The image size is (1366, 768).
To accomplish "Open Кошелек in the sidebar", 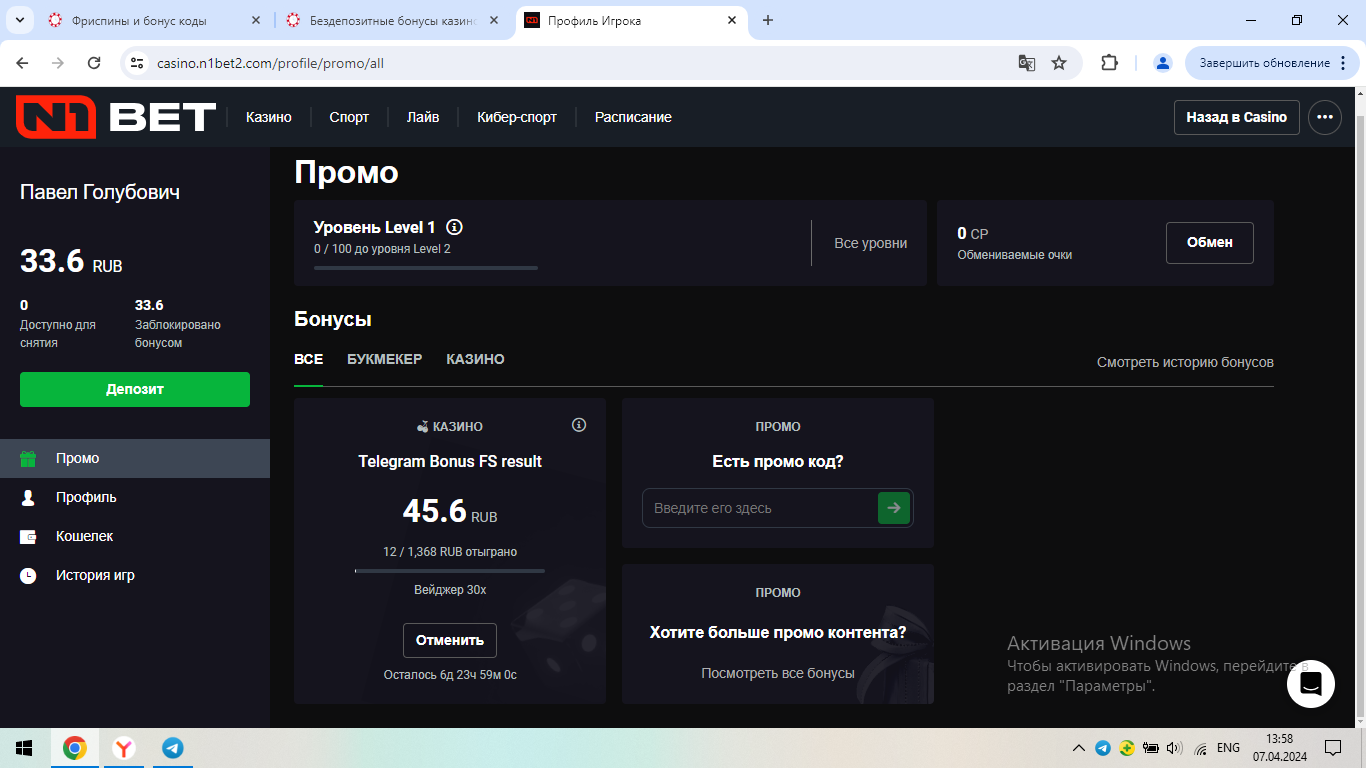I will point(84,536).
